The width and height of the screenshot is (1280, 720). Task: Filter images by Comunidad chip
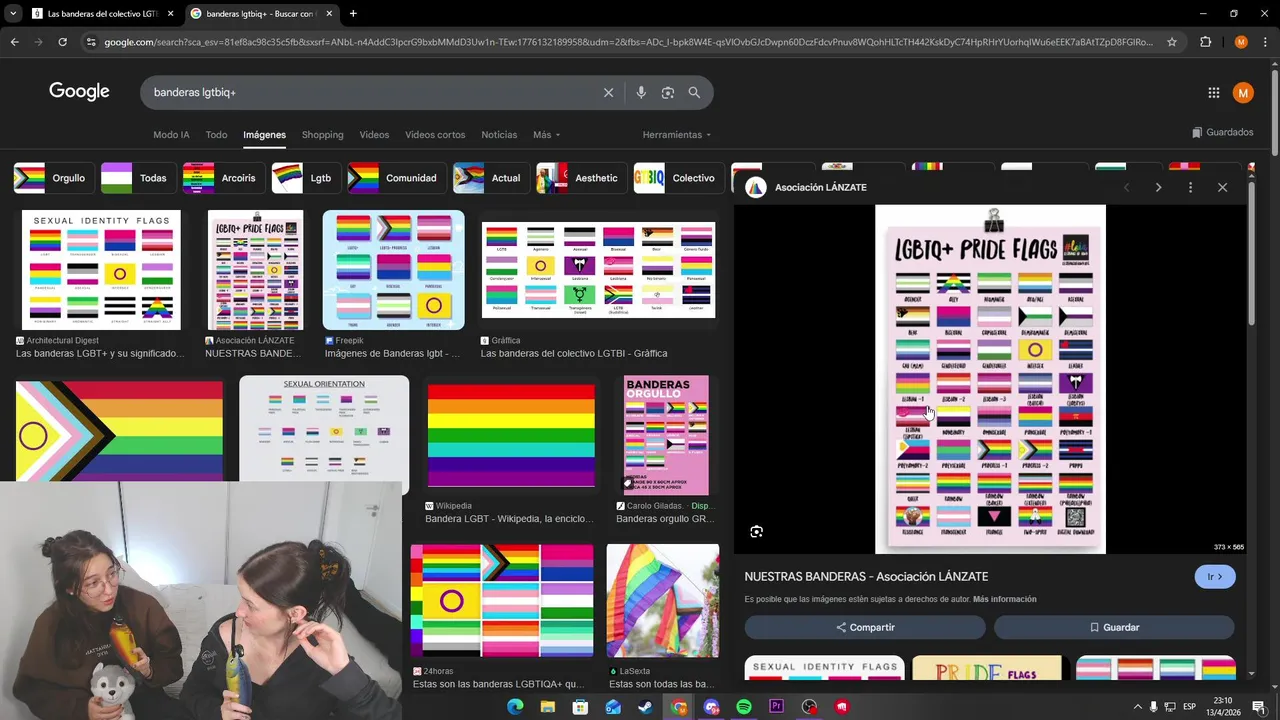[x=396, y=178]
